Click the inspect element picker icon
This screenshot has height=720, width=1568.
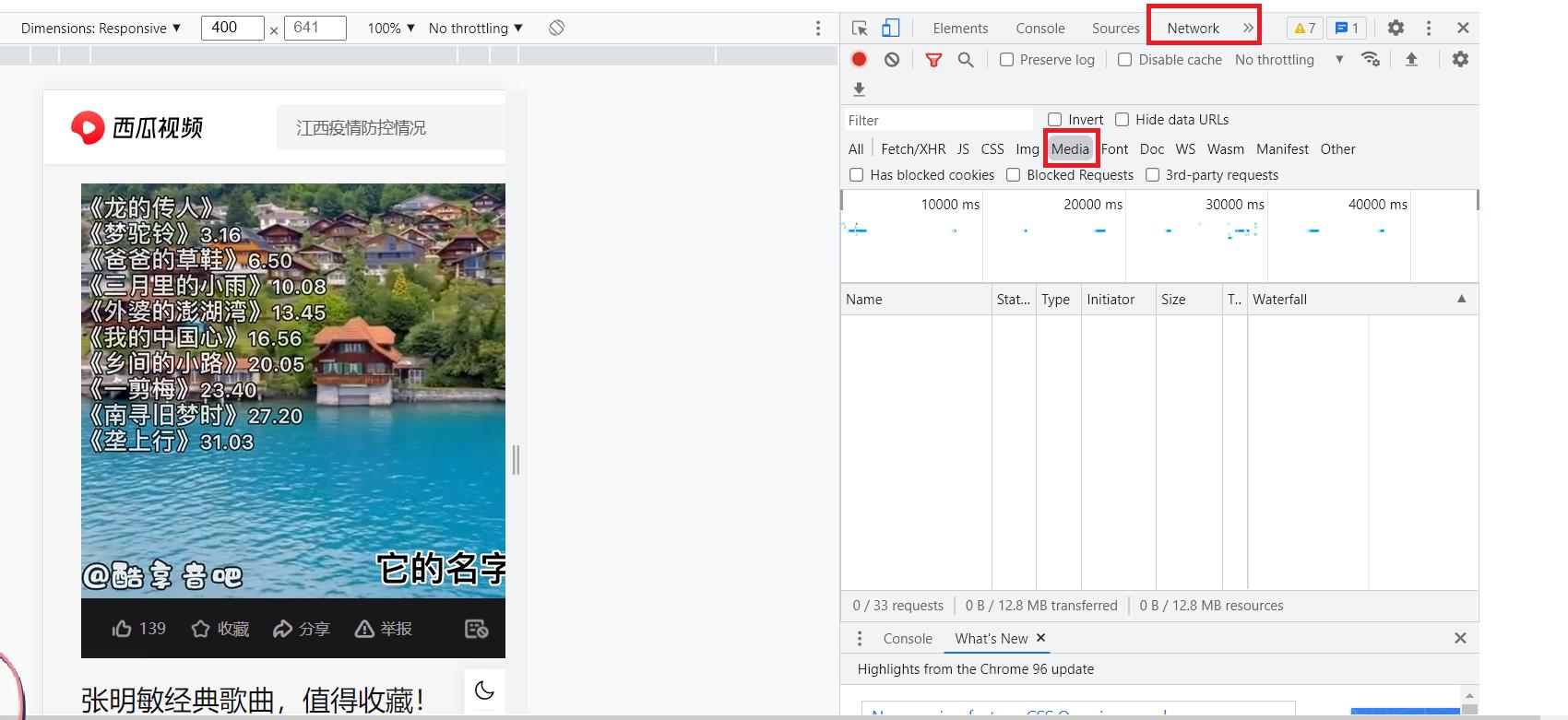(x=860, y=28)
